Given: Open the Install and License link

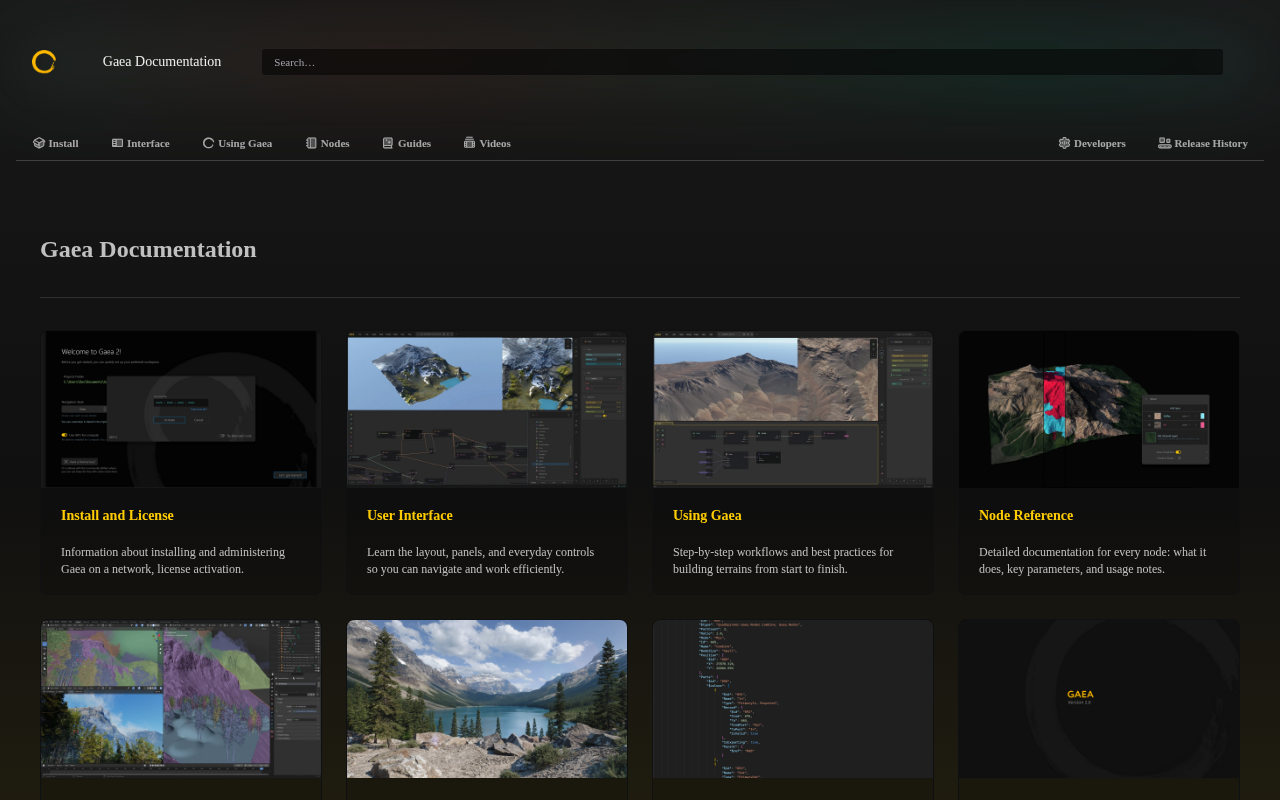Looking at the screenshot, I should (117, 515).
